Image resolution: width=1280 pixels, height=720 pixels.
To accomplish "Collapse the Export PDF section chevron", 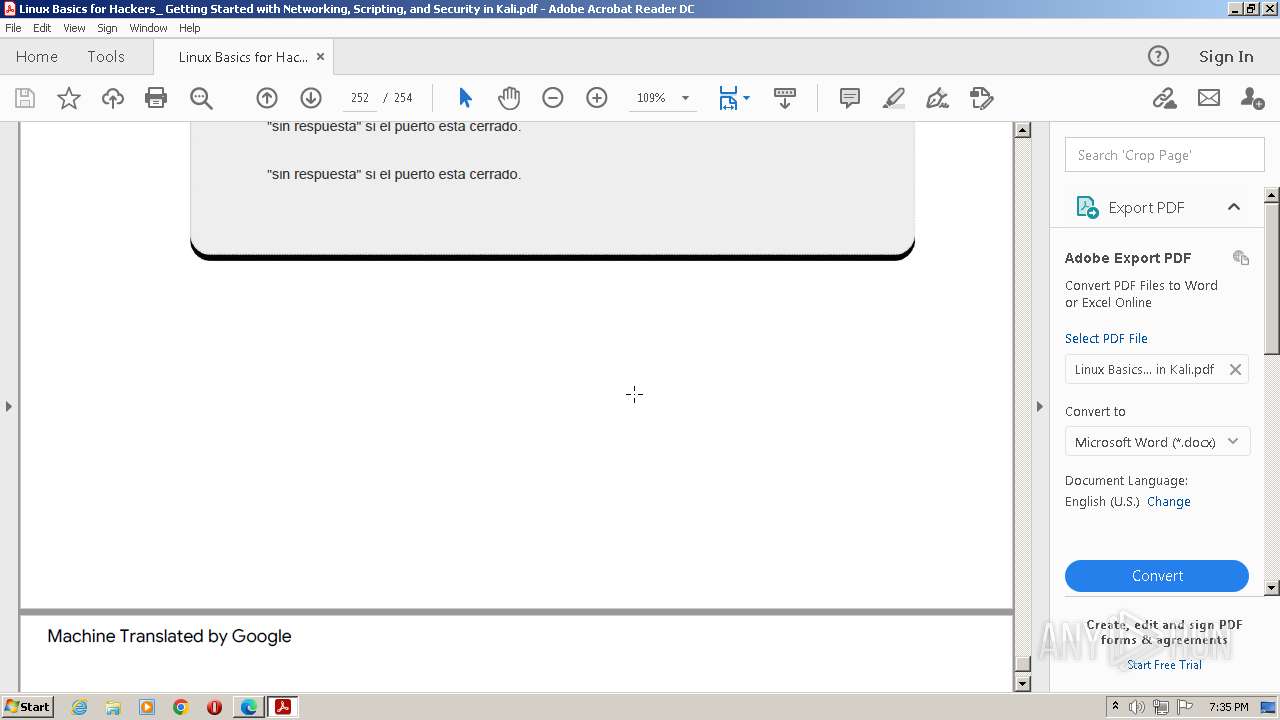I will tap(1234, 207).
